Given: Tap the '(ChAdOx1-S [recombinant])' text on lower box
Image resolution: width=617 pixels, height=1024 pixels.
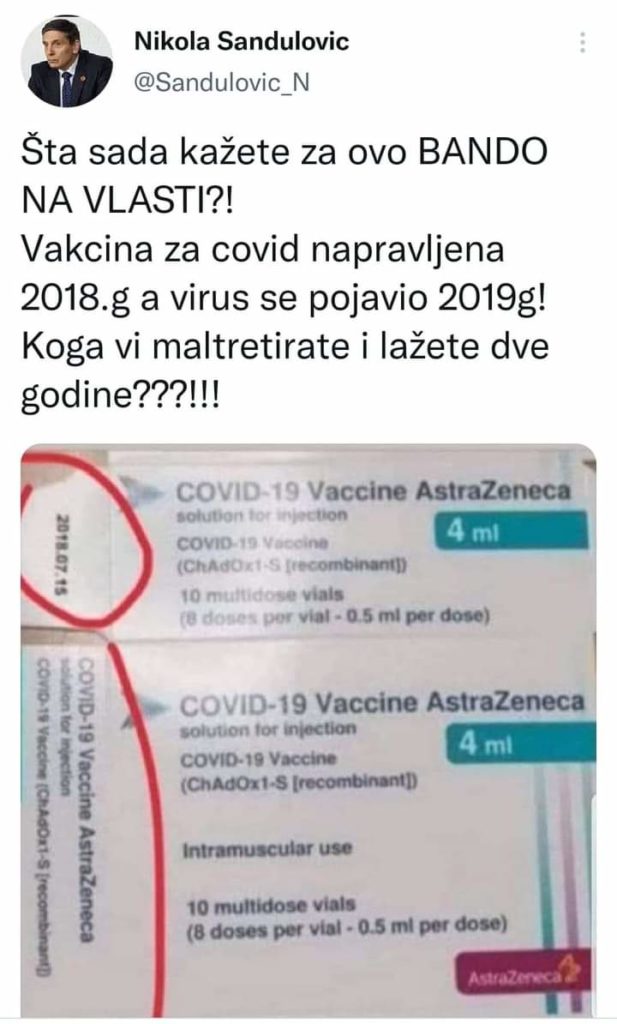Looking at the screenshot, I should (x=298, y=782).
